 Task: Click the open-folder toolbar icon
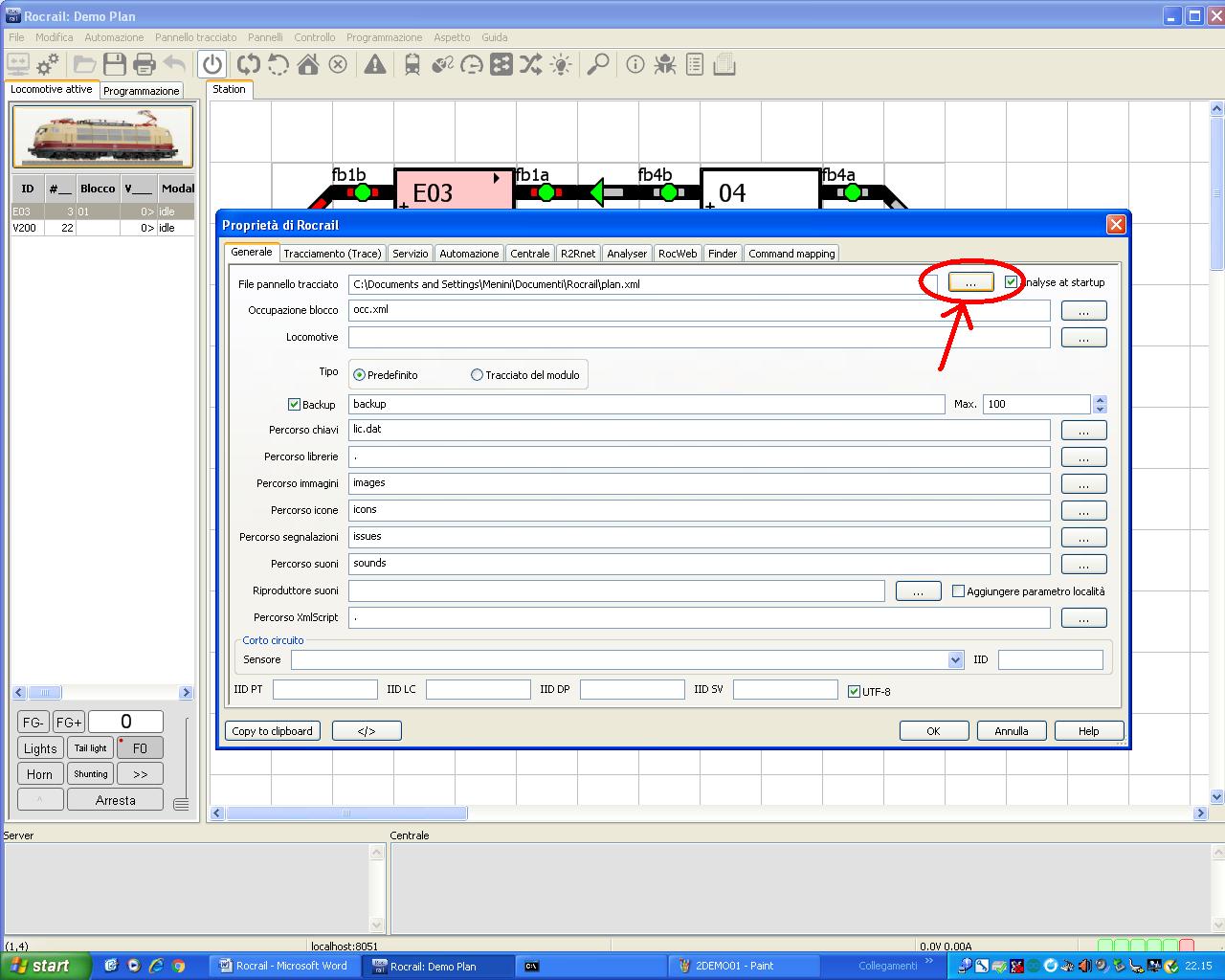coord(85,64)
